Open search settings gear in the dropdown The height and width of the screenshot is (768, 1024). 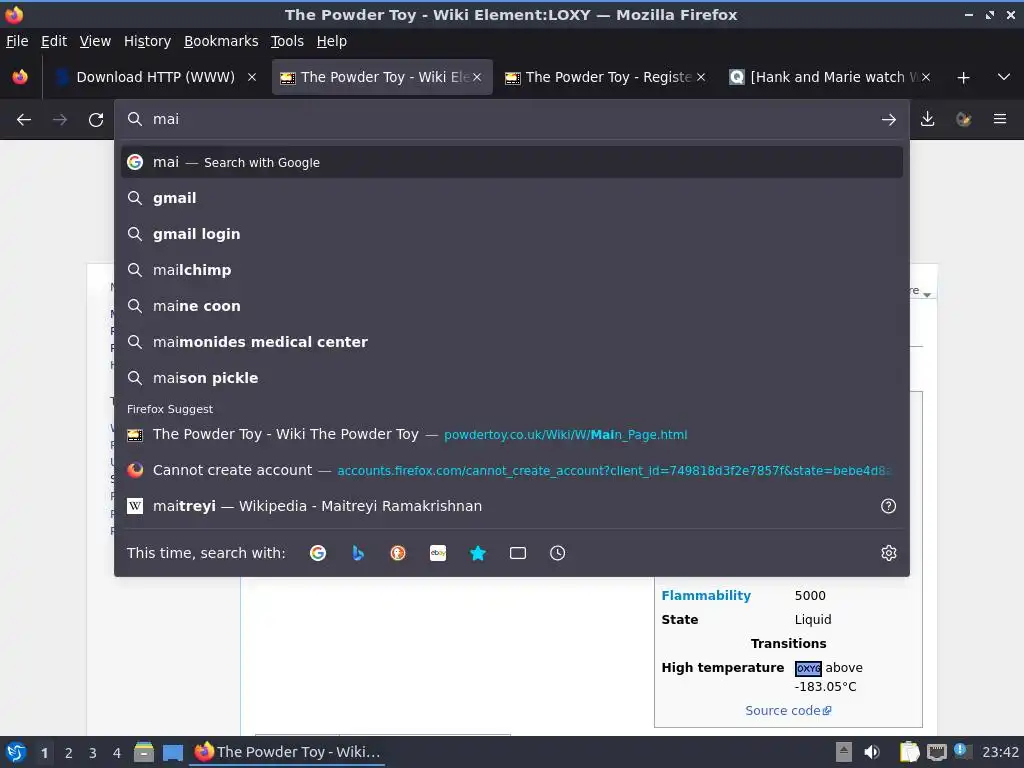(889, 553)
